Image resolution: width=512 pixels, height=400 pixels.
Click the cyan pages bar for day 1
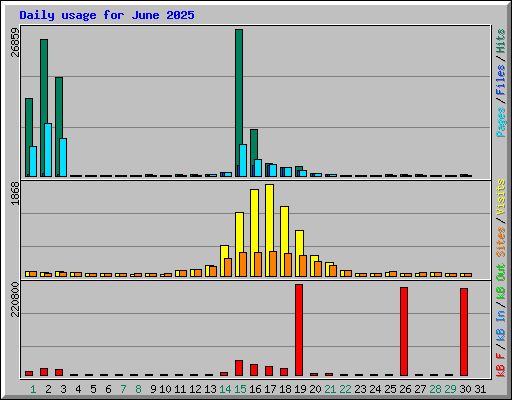pyautogui.click(x=33, y=161)
